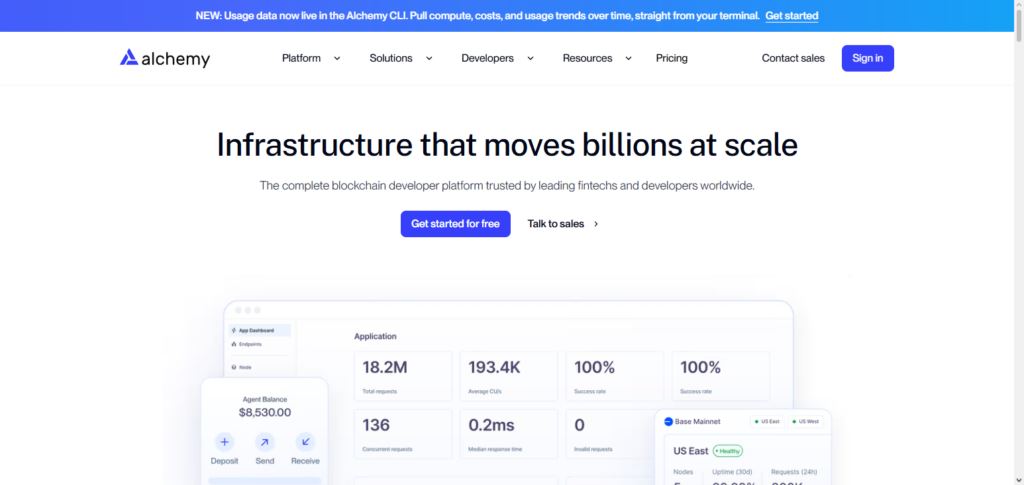Select the US West region tag
This screenshot has width=1024, height=485.
click(x=806, y=422)
